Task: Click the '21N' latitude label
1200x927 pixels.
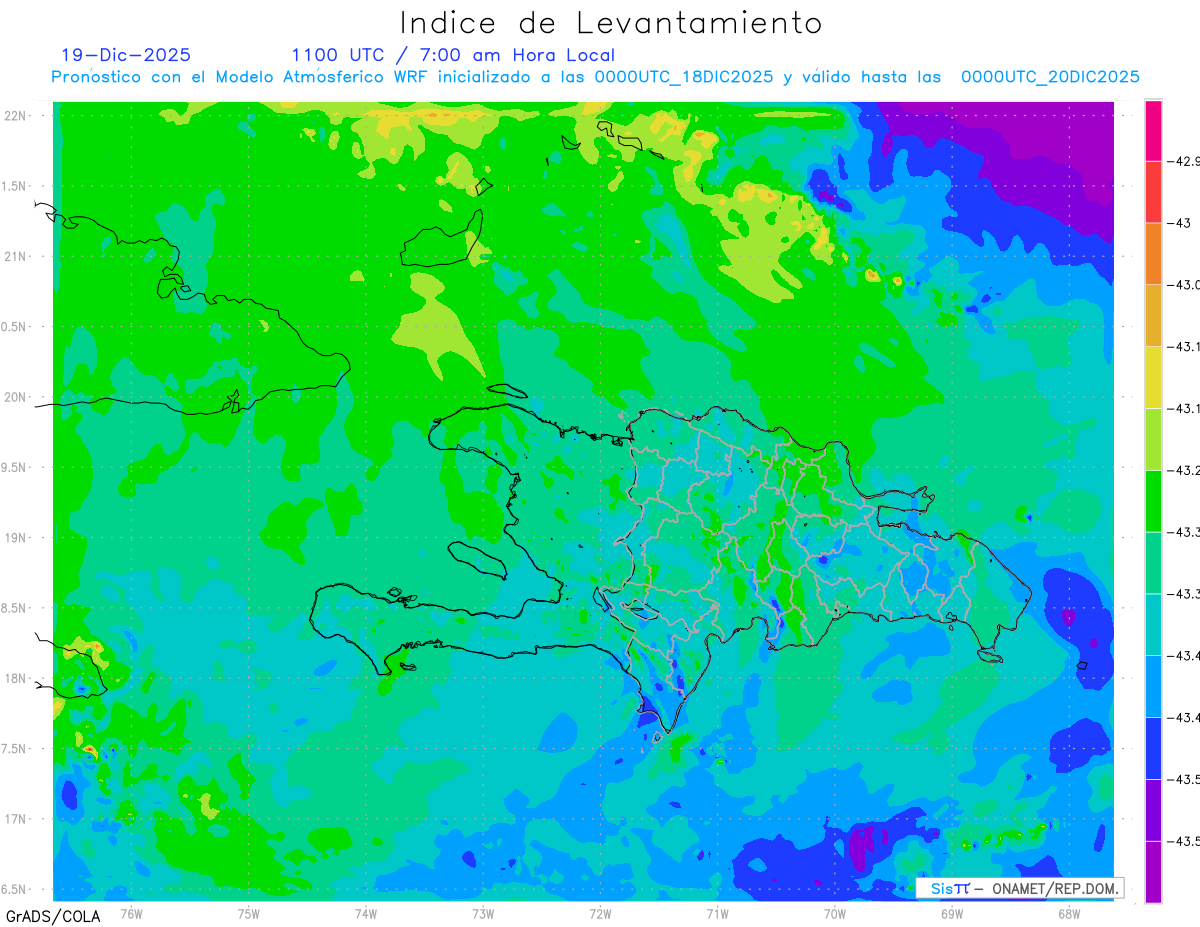Action: pos(17,257)
